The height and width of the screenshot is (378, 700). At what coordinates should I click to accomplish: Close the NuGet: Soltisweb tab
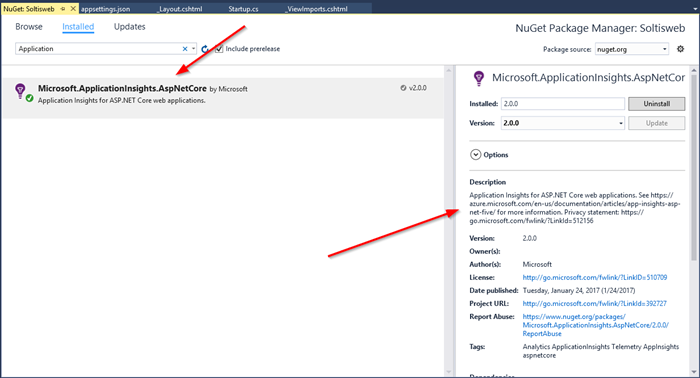(x=73, y=8)
